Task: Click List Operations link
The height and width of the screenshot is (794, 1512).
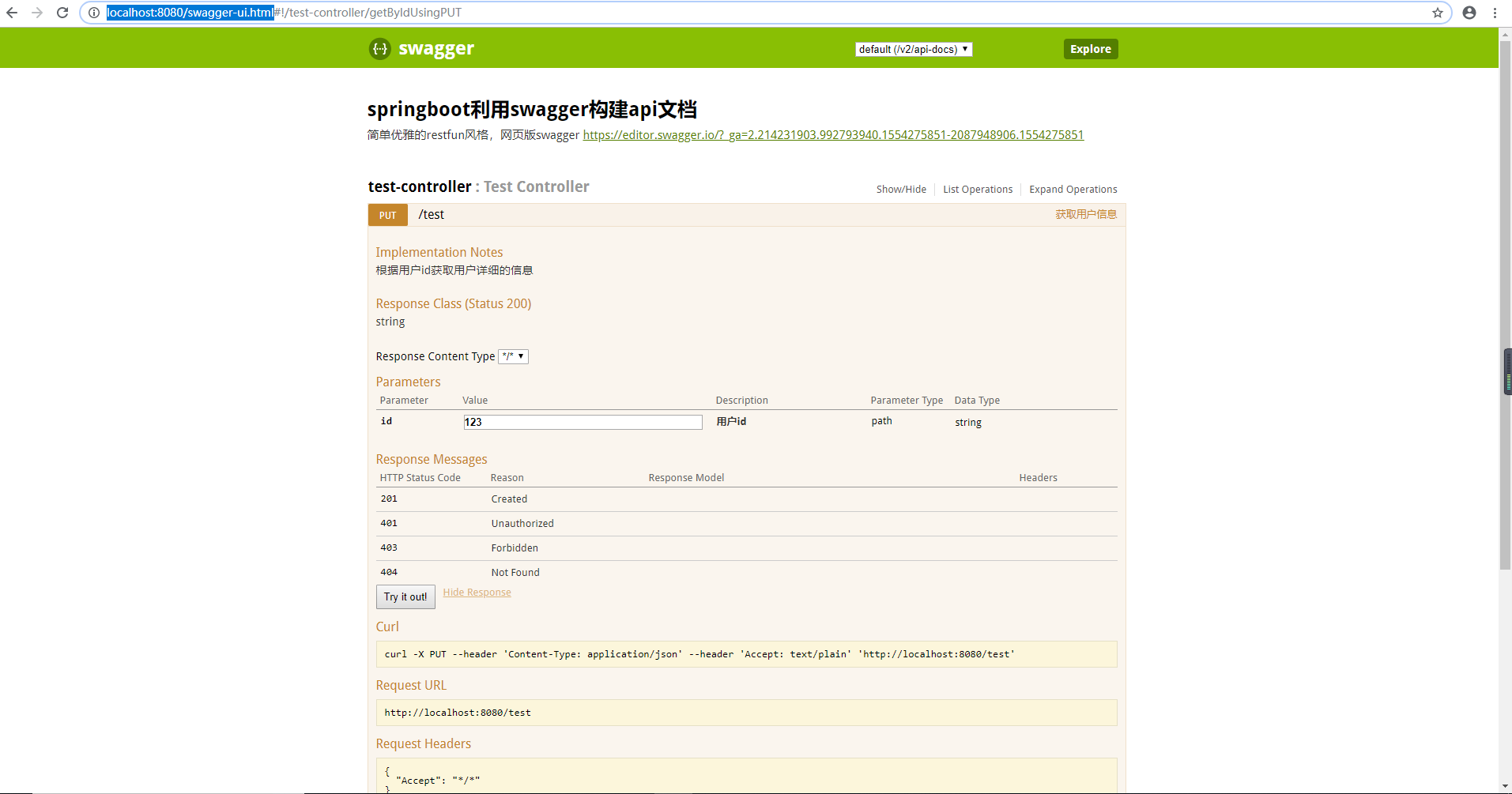Action: (978, 190)
